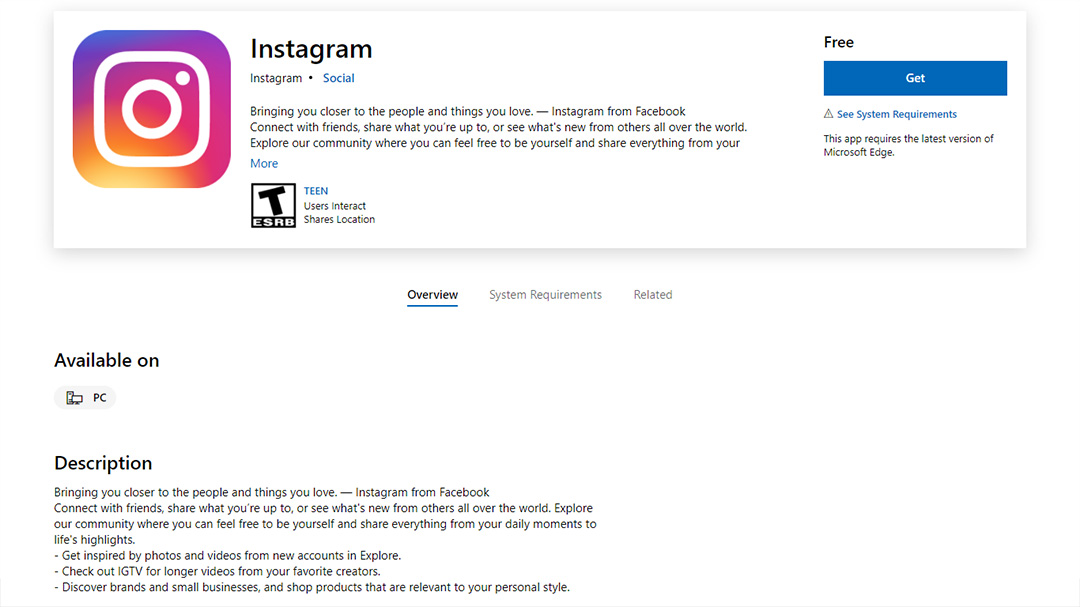Click the Instagram publisher name before Social
This screenshot has width=1080, height=607.
[x=276, y=78]
